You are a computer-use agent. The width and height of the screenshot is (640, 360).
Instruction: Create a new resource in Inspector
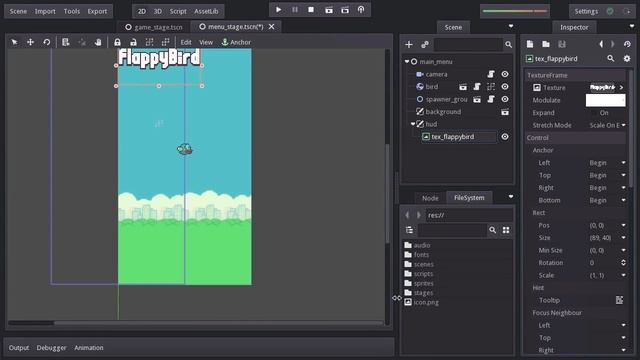point(530,44)
